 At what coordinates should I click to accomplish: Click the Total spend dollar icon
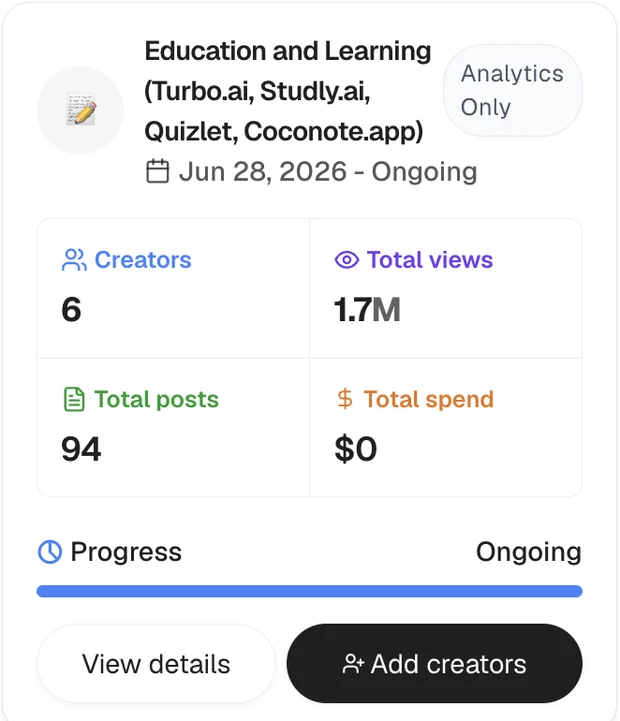coord(345,399)
